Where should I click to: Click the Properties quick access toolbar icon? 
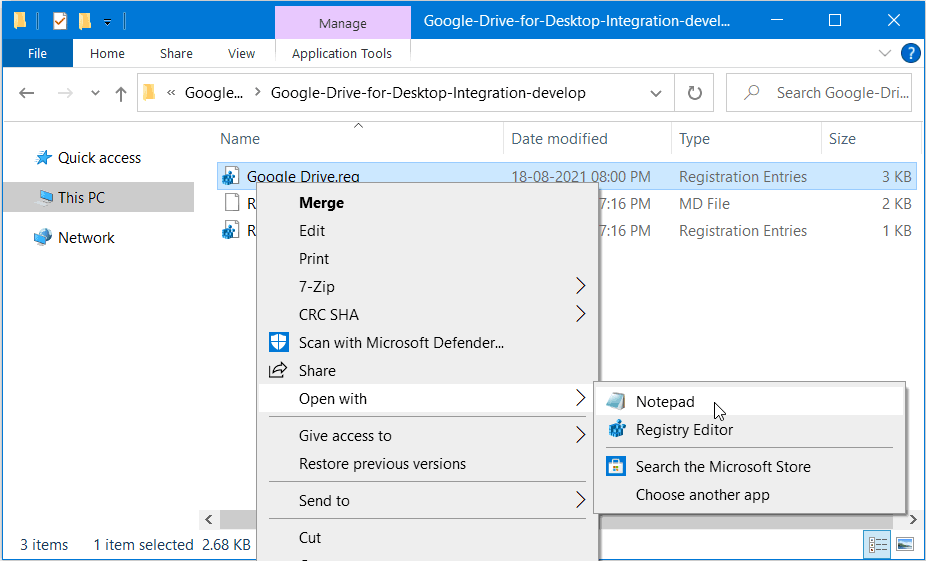click(x=60, y=22)
